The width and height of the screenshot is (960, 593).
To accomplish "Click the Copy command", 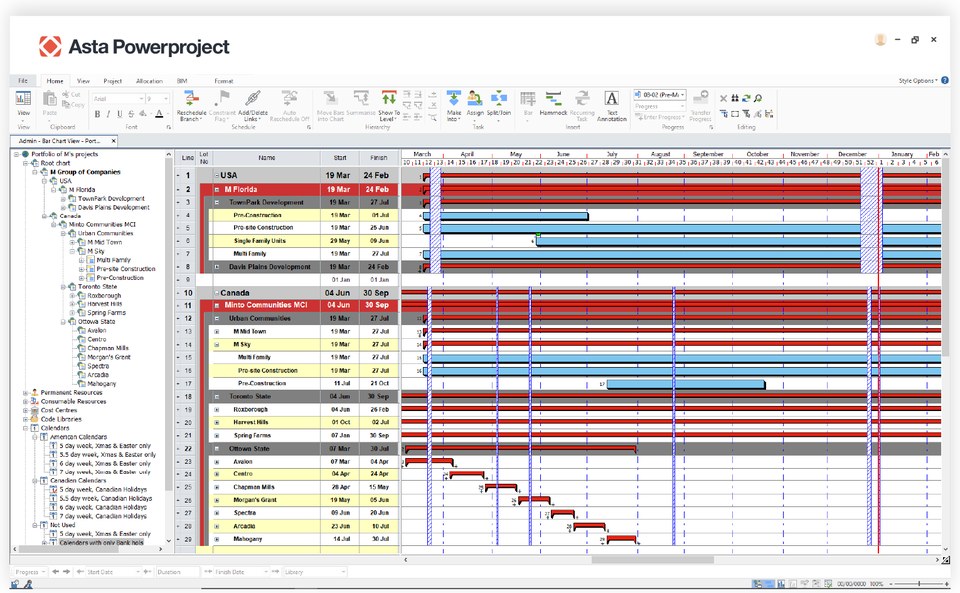I will [73, 104].
